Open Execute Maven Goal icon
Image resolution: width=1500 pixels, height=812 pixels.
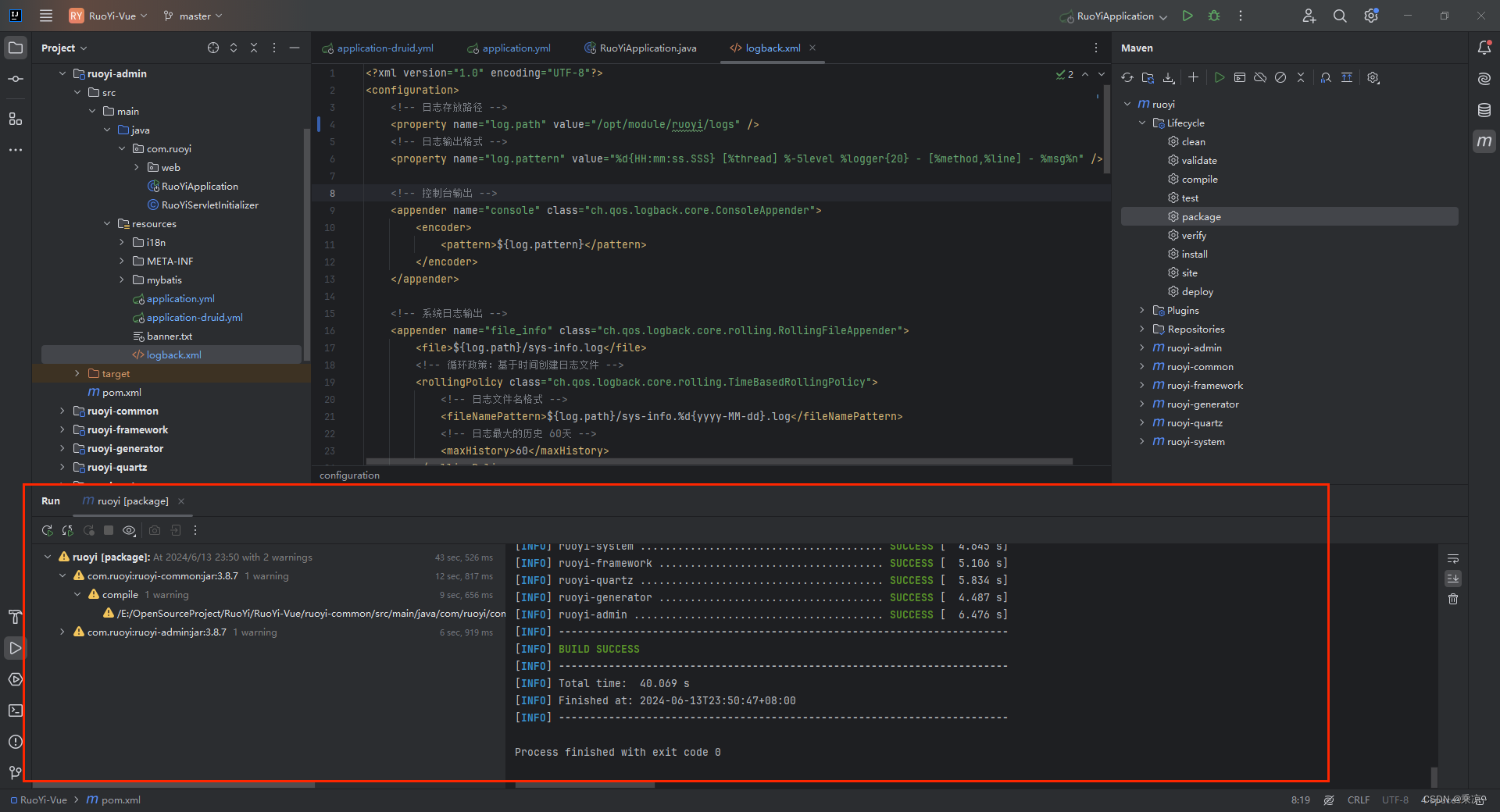[x=1240, y=77]
